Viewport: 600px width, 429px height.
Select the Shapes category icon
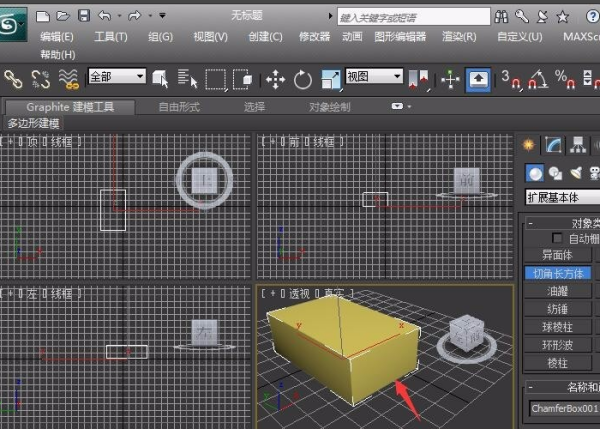point(555,173)
